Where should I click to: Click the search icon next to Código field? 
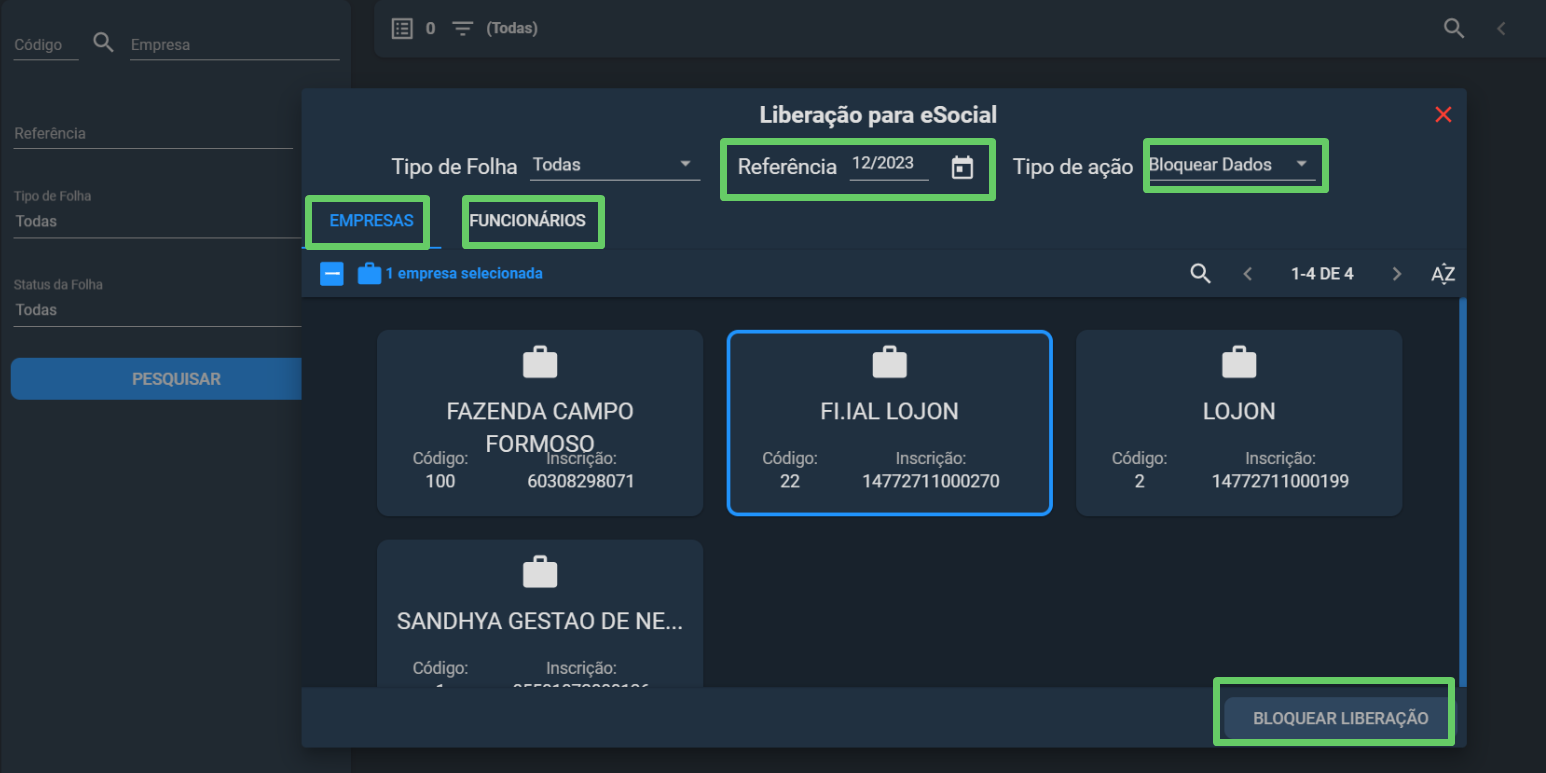pos(104,42)
